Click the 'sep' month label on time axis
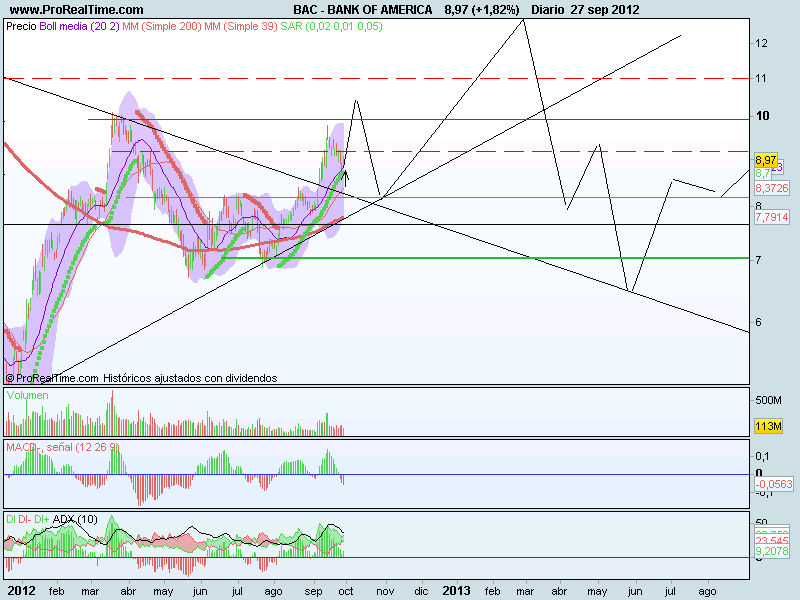Image resolution: width=800 pixels, height=600 pixels. click(x=313, y=591)
